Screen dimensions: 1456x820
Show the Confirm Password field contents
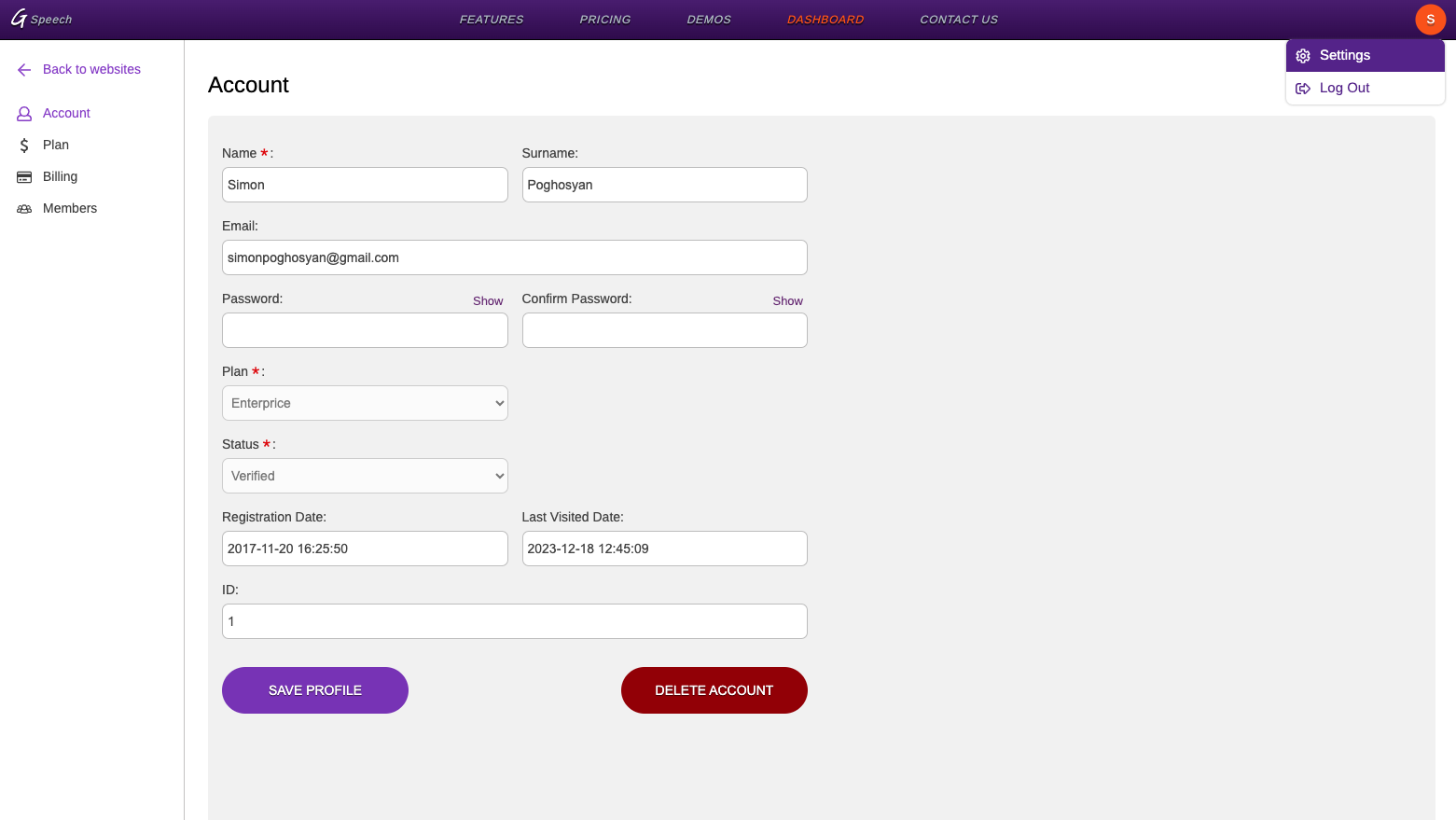coord(787,301)
